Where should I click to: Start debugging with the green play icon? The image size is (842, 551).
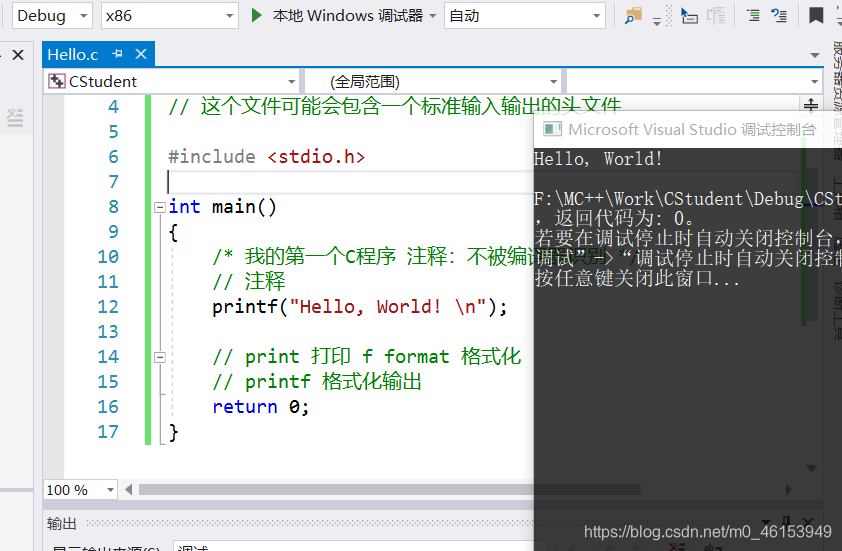point(257,16)
